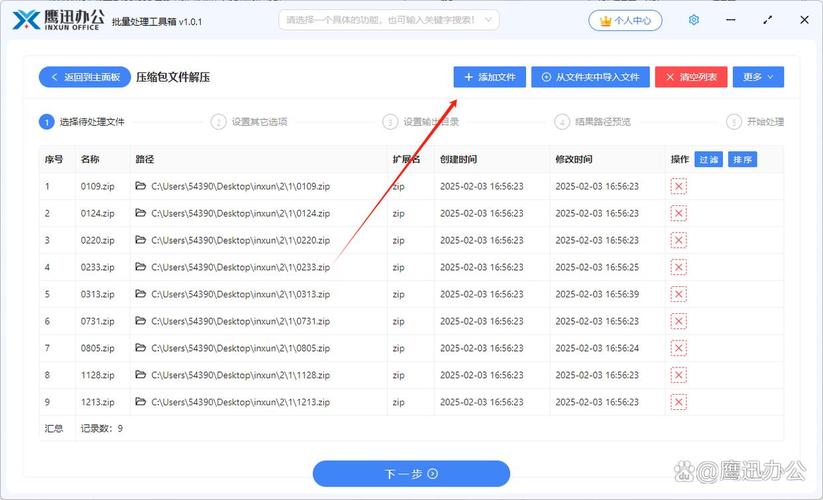Open folder icon for 1213.zip path

tap(140, 401)
